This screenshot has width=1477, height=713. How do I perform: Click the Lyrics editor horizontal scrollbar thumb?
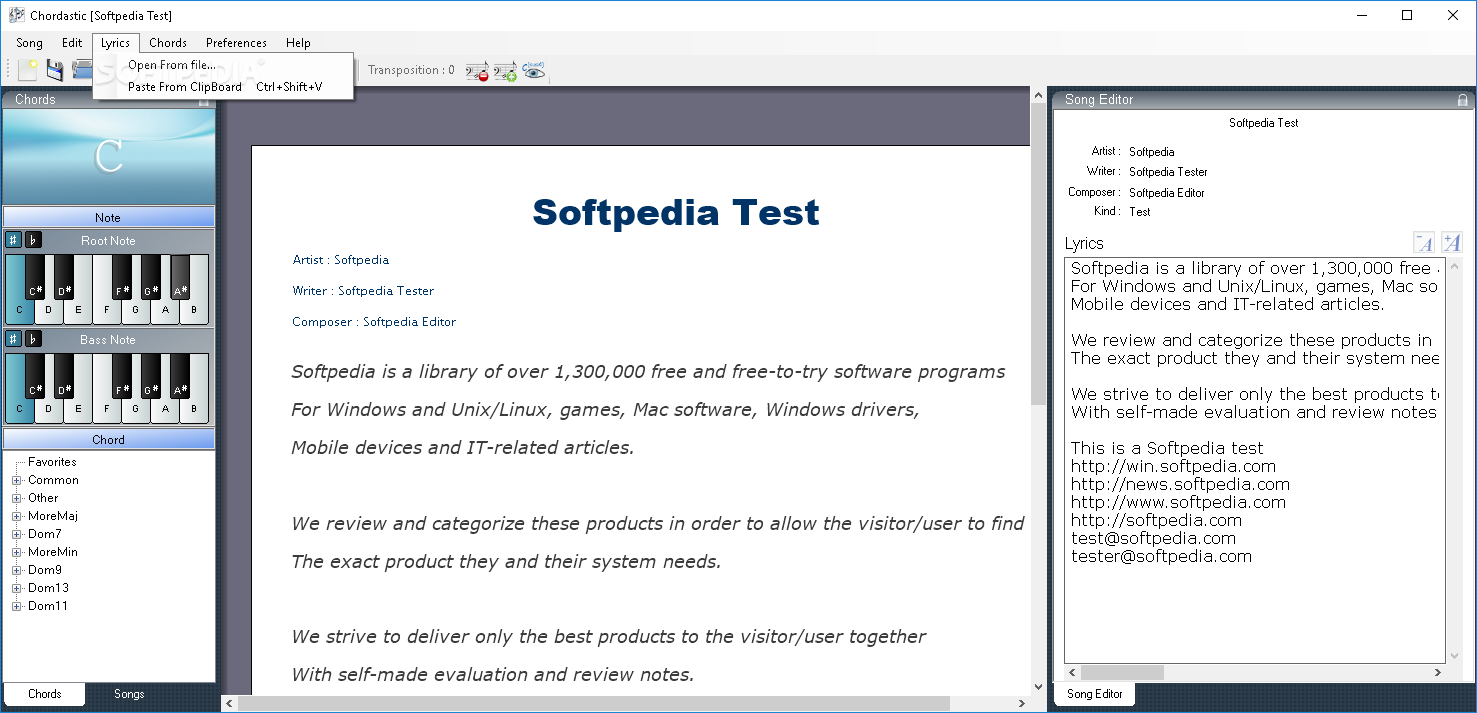pos(1122,672)
